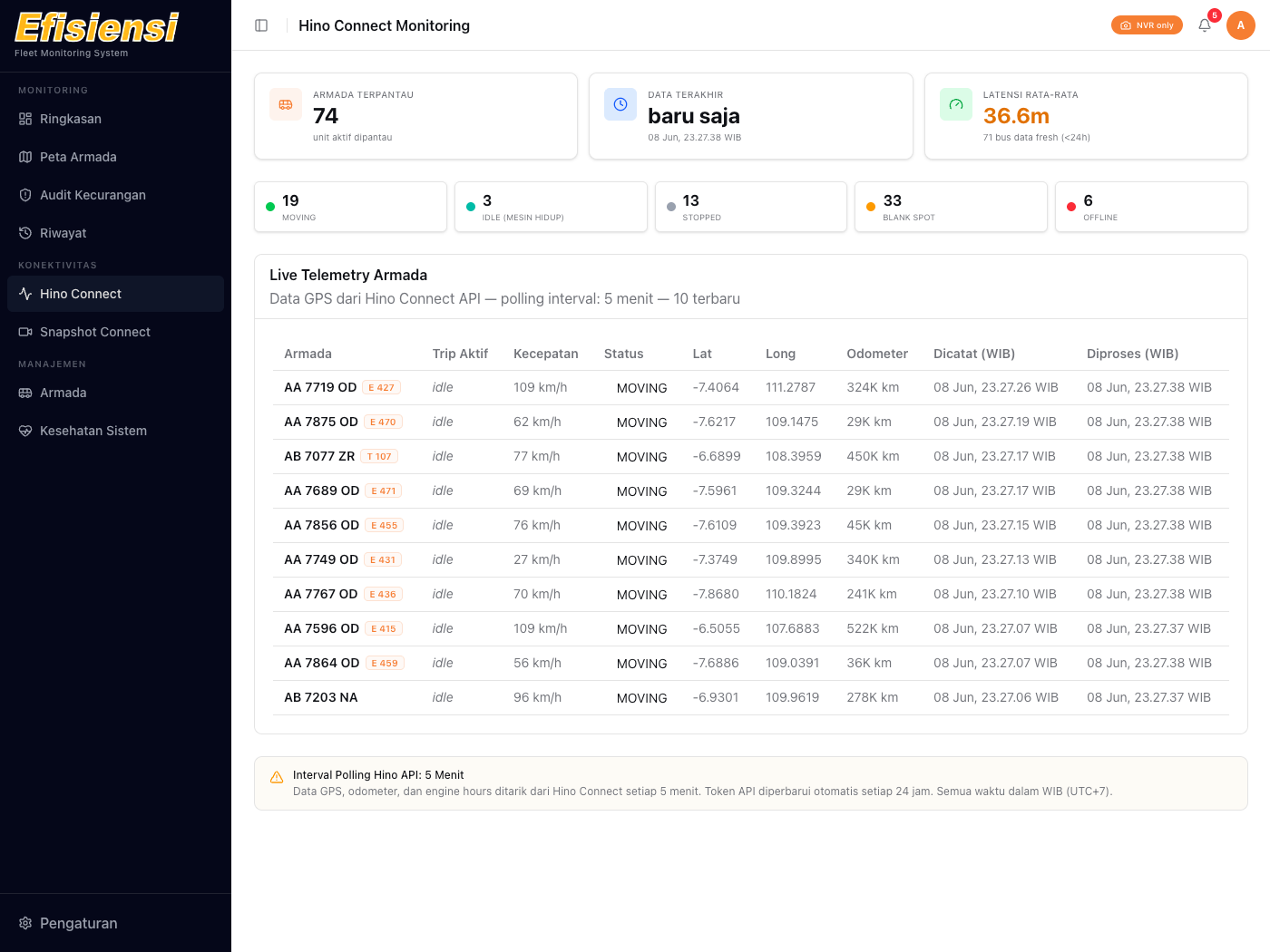Click the Hino Connect pulse icon
This screenshot has width=1270, height=952.
click(25, 294)
